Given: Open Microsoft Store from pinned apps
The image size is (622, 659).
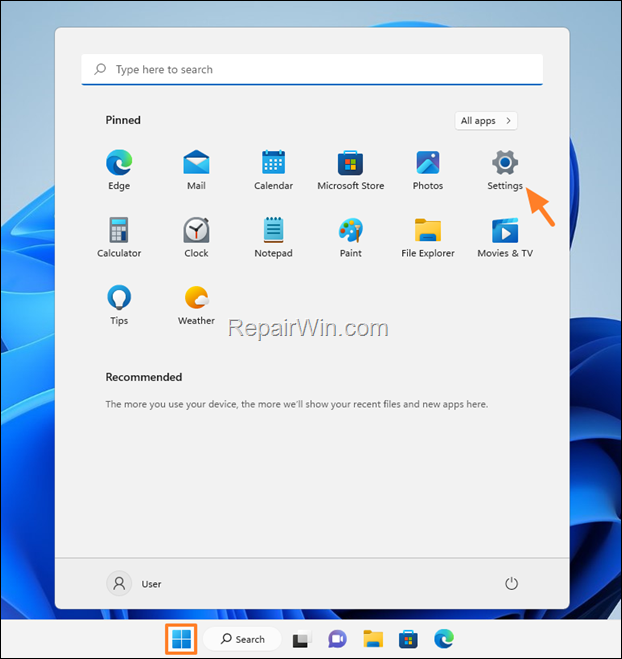Looking at the screenshot, I should (351, 169).
